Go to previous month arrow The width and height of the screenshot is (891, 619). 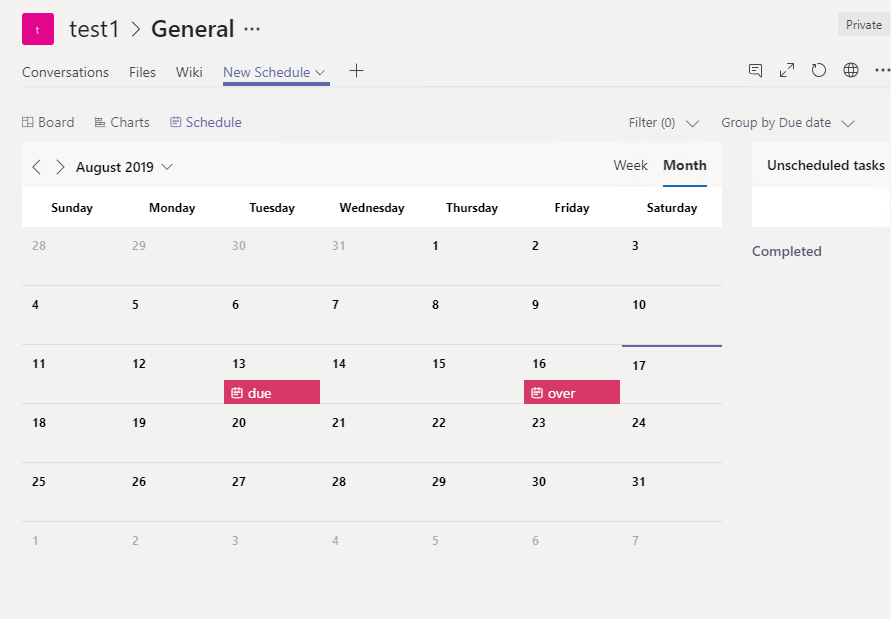tap(37, 167)
